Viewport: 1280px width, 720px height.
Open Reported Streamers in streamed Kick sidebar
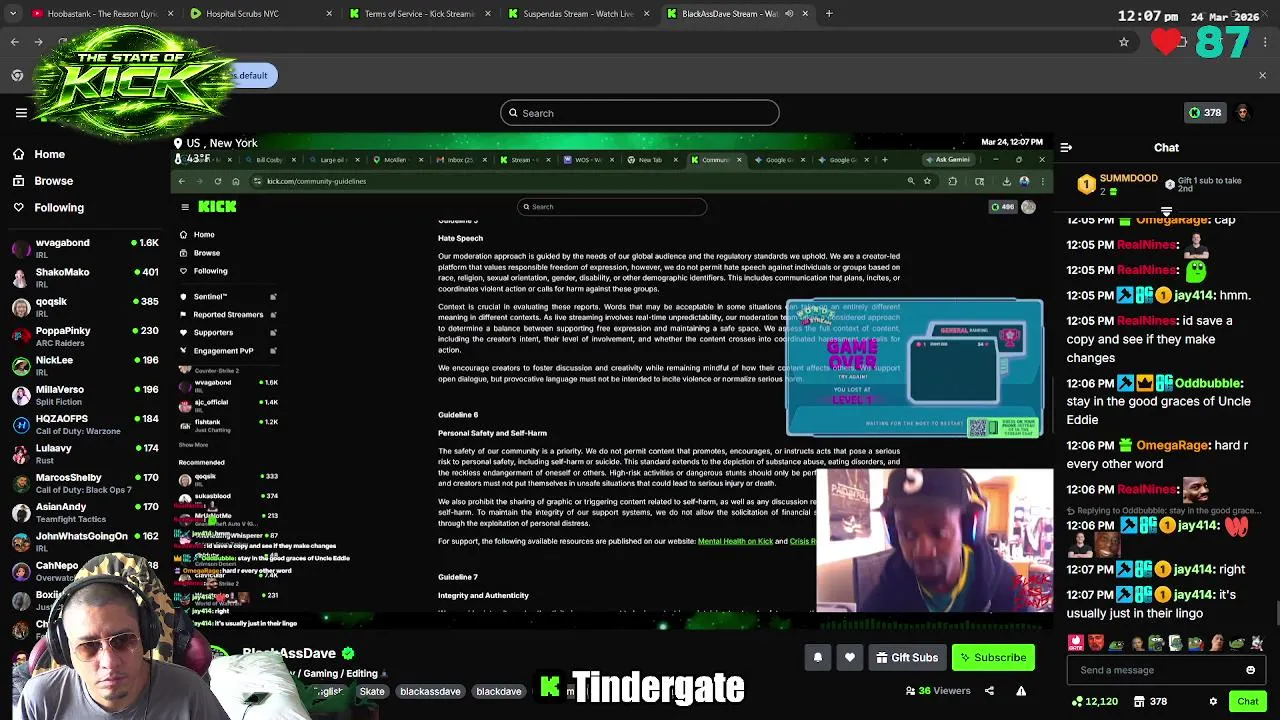228,315
